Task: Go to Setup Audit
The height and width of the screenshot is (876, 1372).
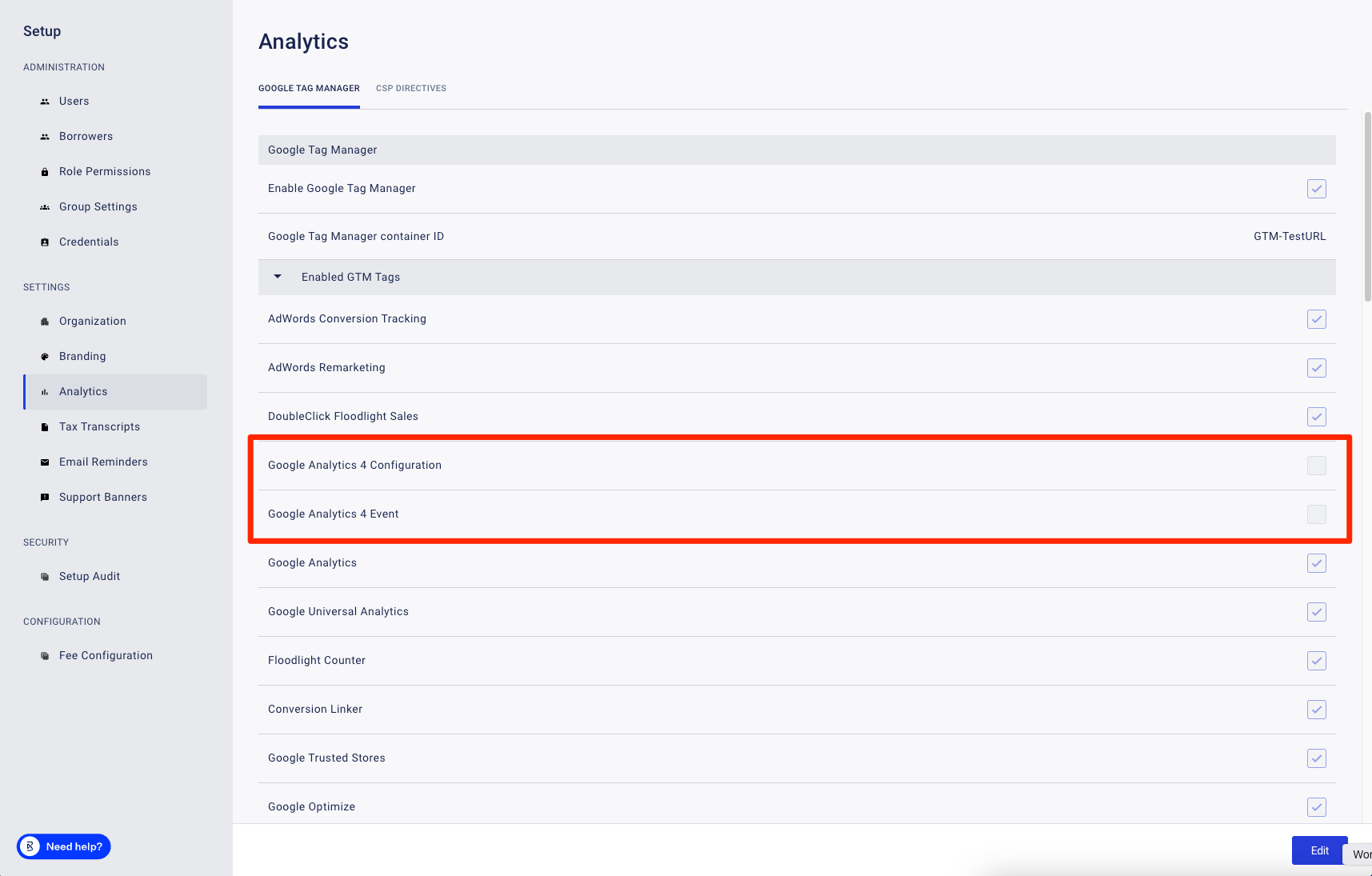Action: pyautogui.click(x=115, y=577)
